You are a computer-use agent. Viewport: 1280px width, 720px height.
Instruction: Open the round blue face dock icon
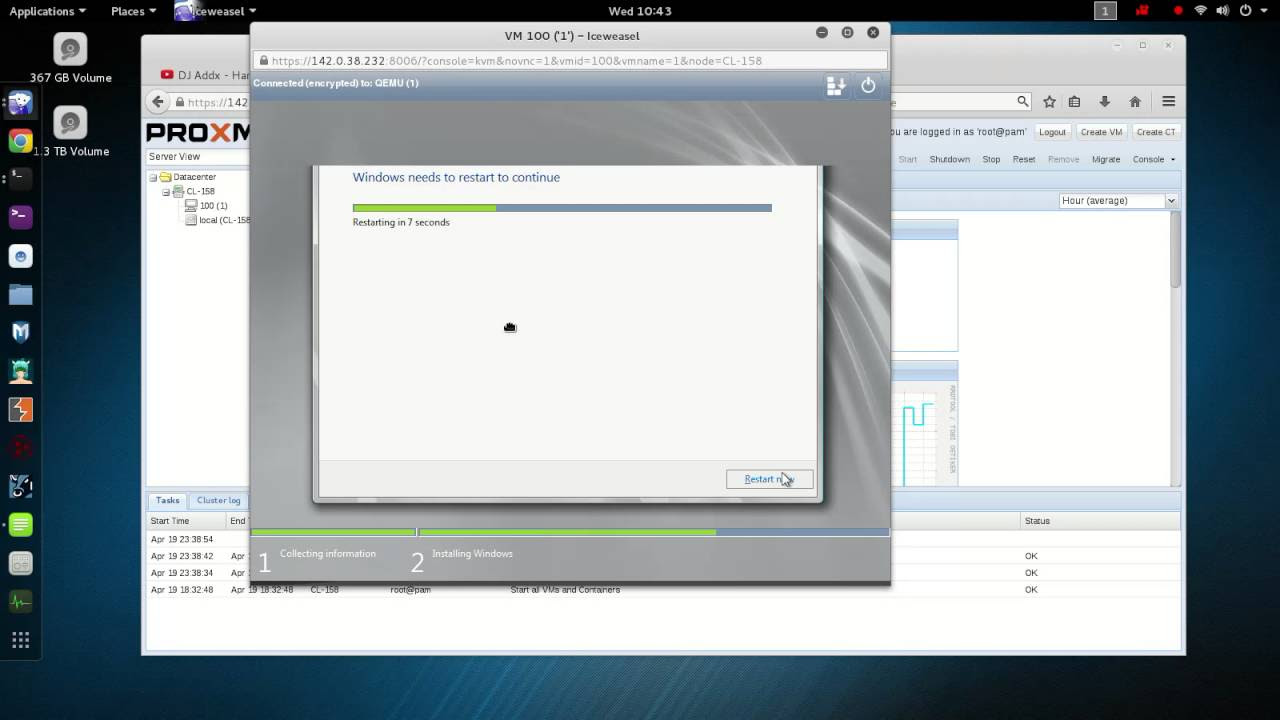[20, 256]
